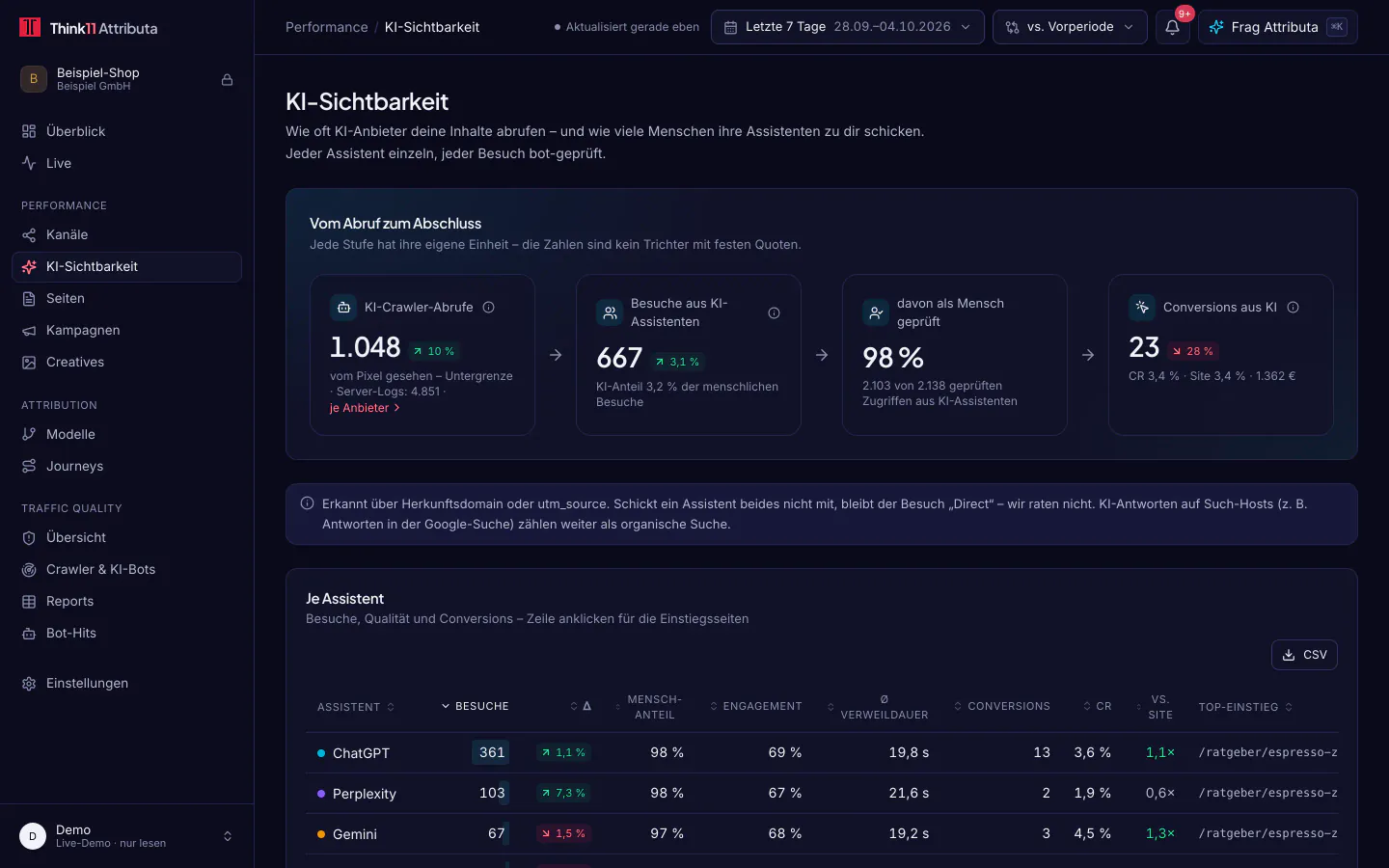Sort table by Besuche column
The height and width of the screenshot is (868, 1389).
(x=475, y=707)
